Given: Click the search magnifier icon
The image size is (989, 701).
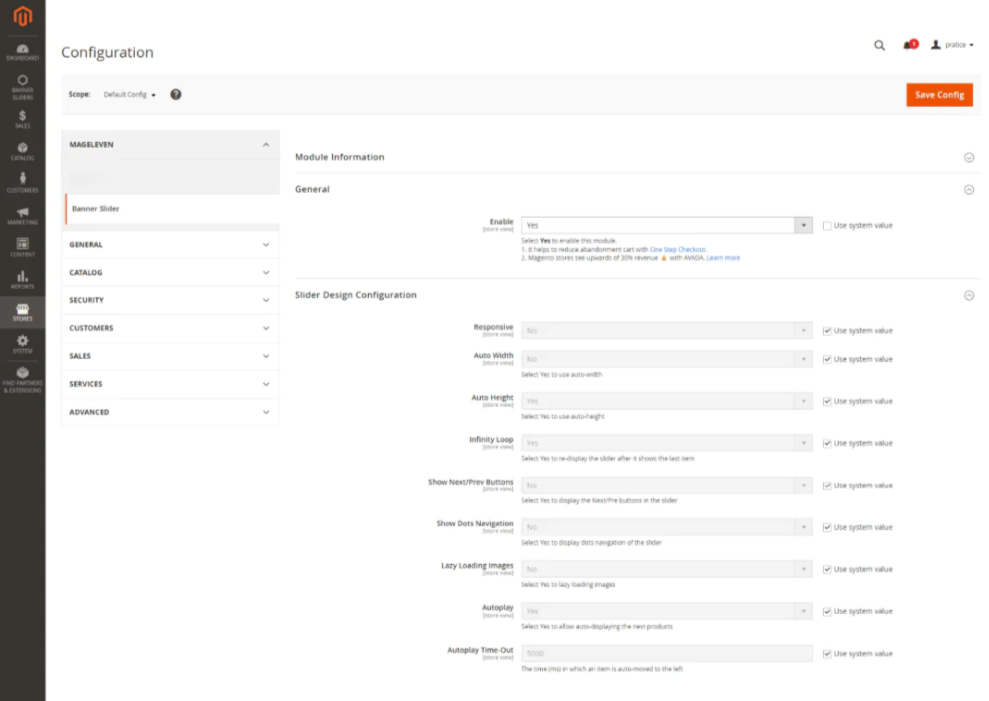Looking at the screenshot, I should coord(879,45).
